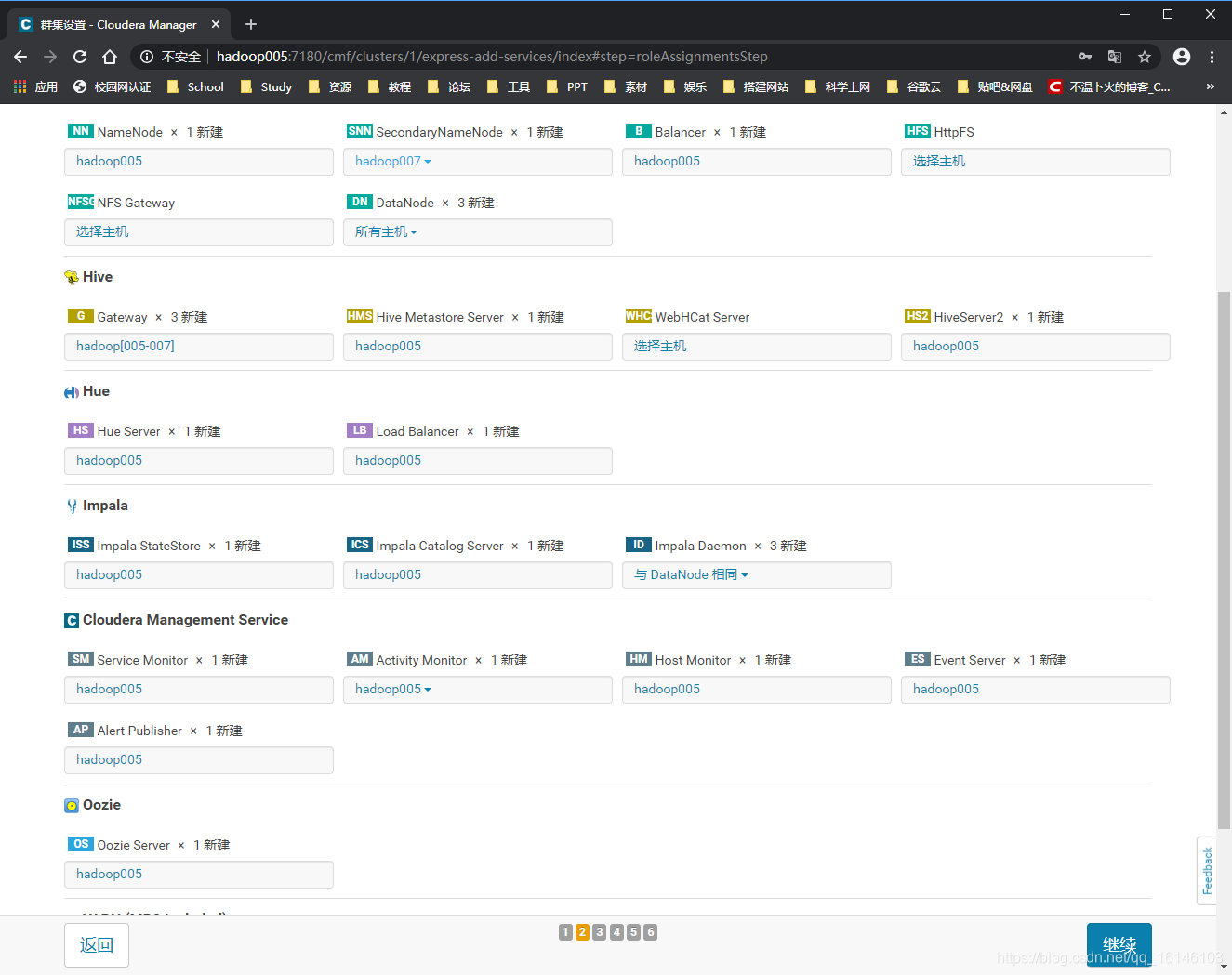Click the Event Server ES badge
The image size is (1232, 975).
point(918,659)
